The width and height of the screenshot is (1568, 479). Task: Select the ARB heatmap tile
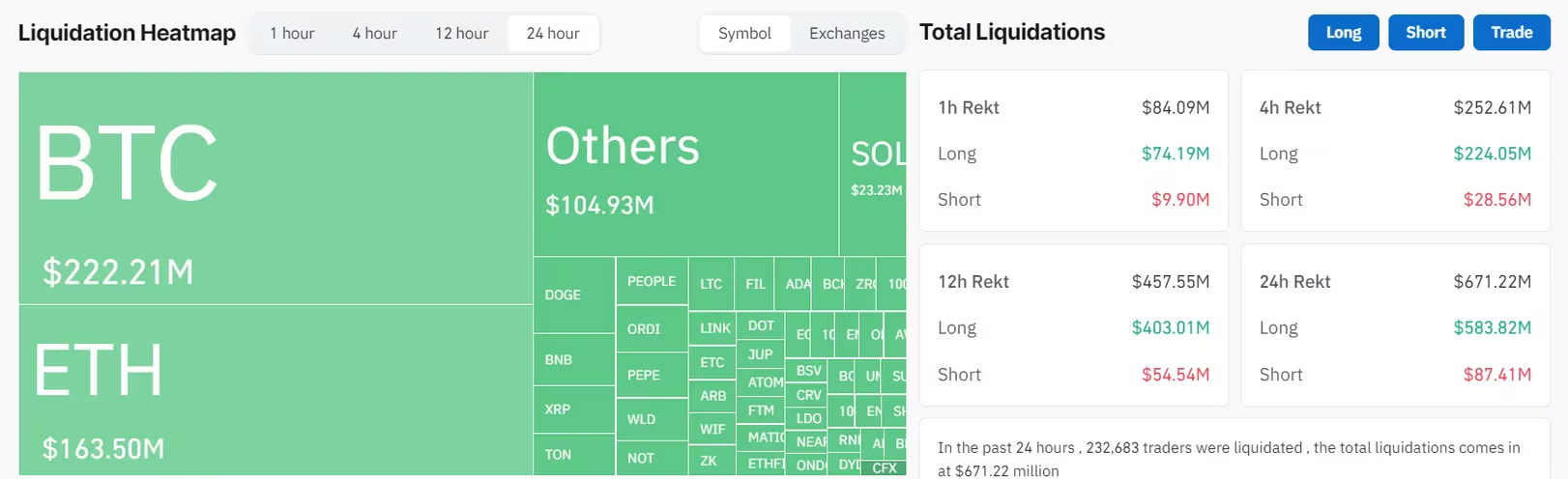[x=712, y=396]
